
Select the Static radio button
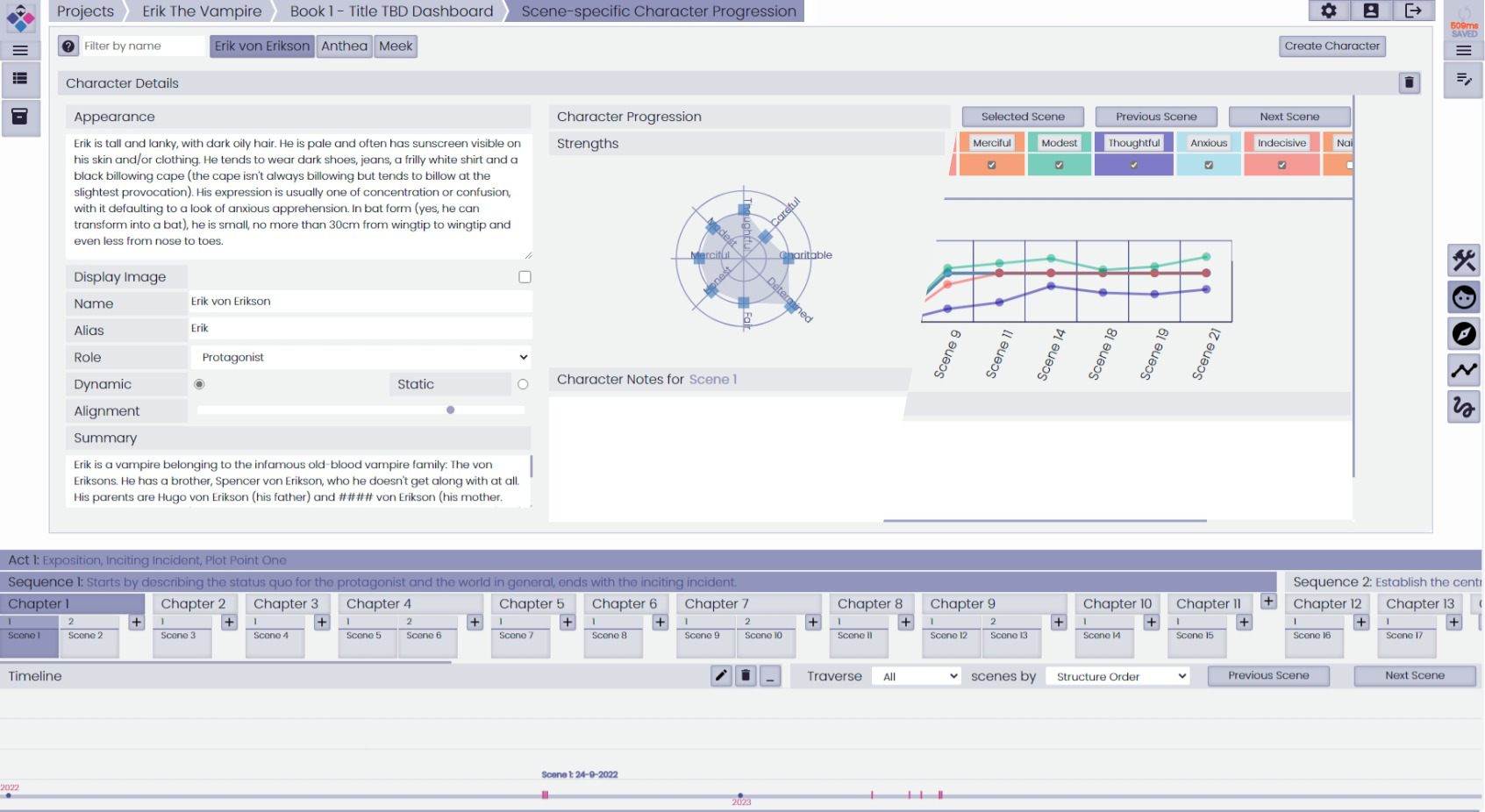(x=523, y=384)
